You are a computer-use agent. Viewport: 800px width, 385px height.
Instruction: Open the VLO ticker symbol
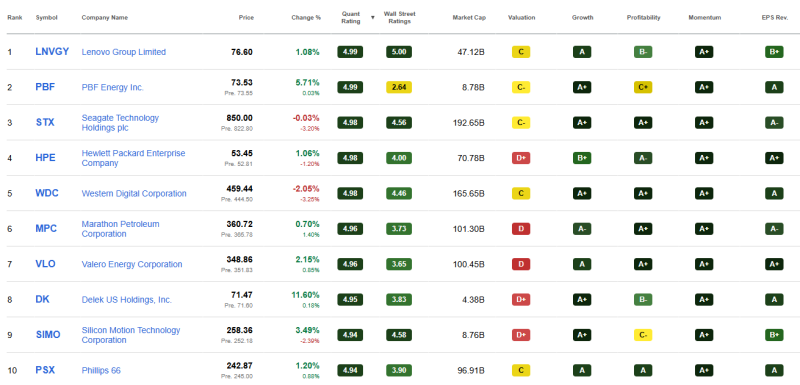pyautogui.click(x=45, y=264)
